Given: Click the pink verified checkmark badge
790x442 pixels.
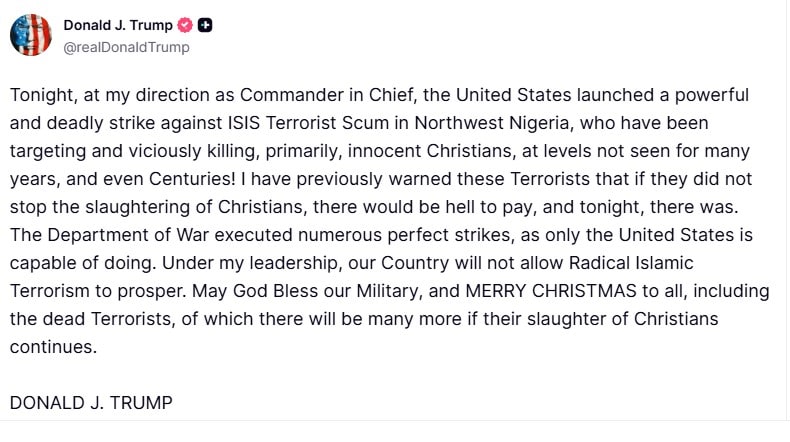Looking at the screenshot, I should coord(185,25).
